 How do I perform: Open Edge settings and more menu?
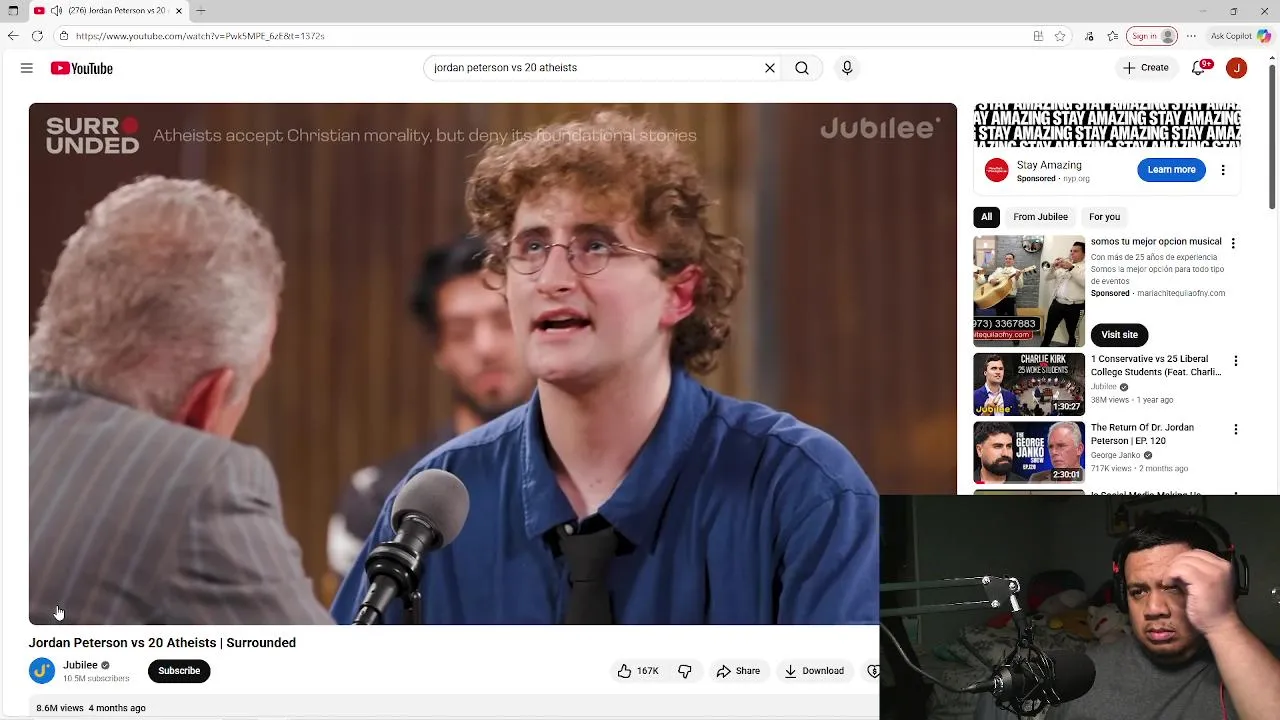(1191, 36)
